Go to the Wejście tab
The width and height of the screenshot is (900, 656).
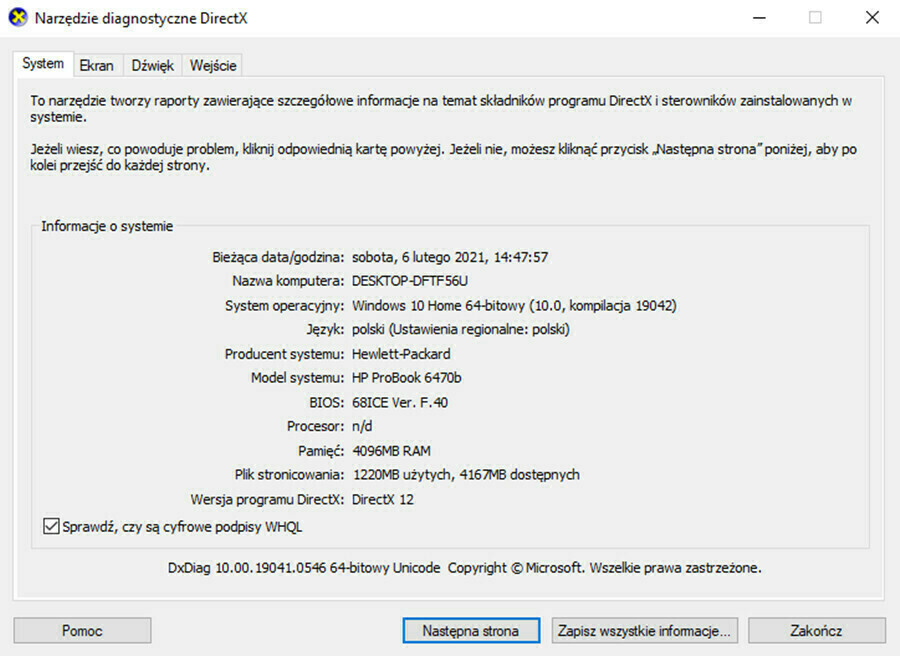coord(213,65)
